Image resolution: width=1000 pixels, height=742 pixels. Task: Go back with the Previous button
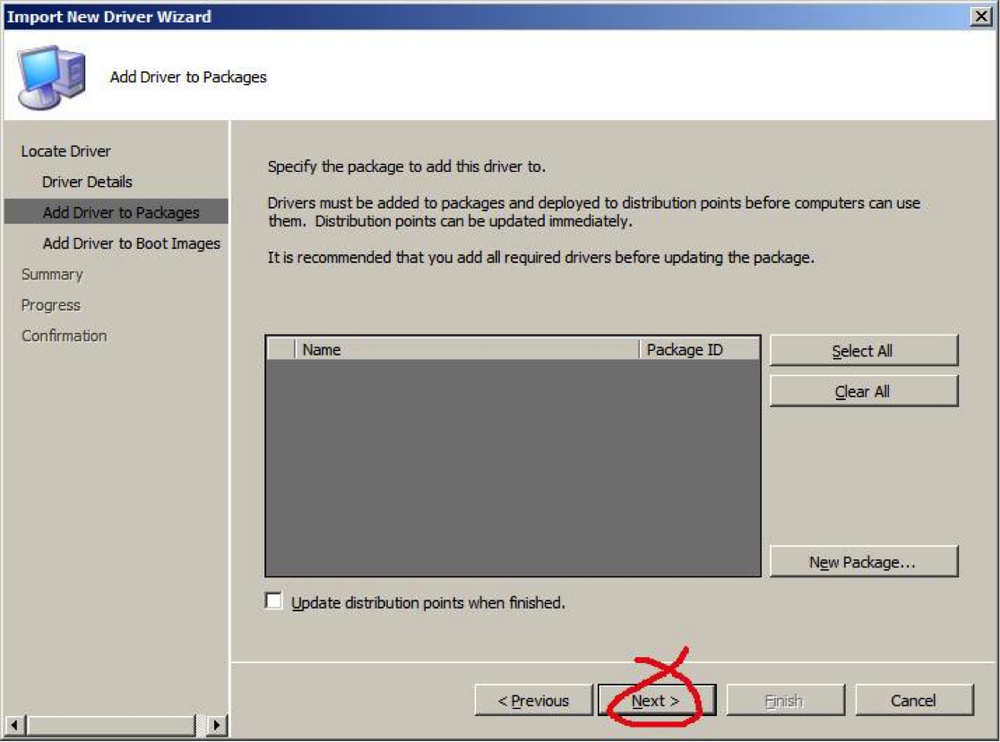point(533,701)
